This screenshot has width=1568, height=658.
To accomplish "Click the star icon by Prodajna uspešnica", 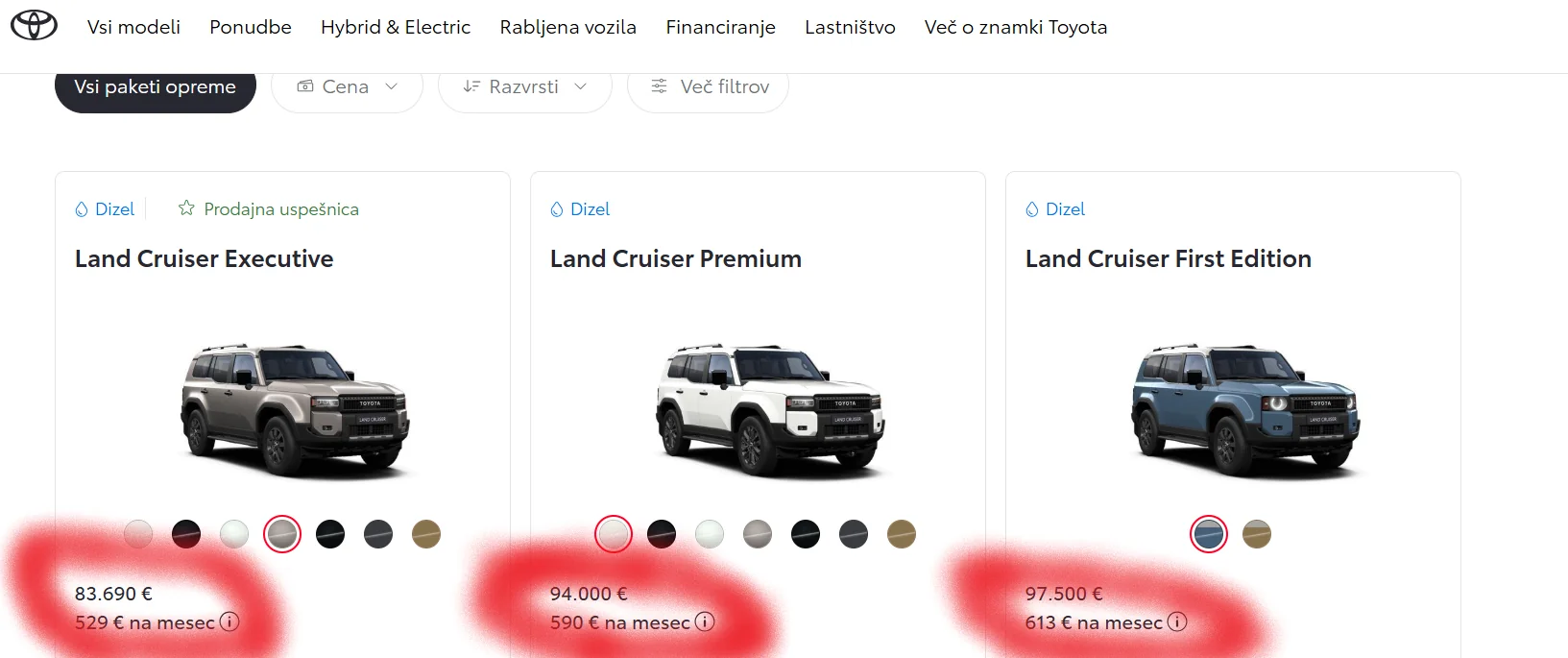I will point(186,208).
